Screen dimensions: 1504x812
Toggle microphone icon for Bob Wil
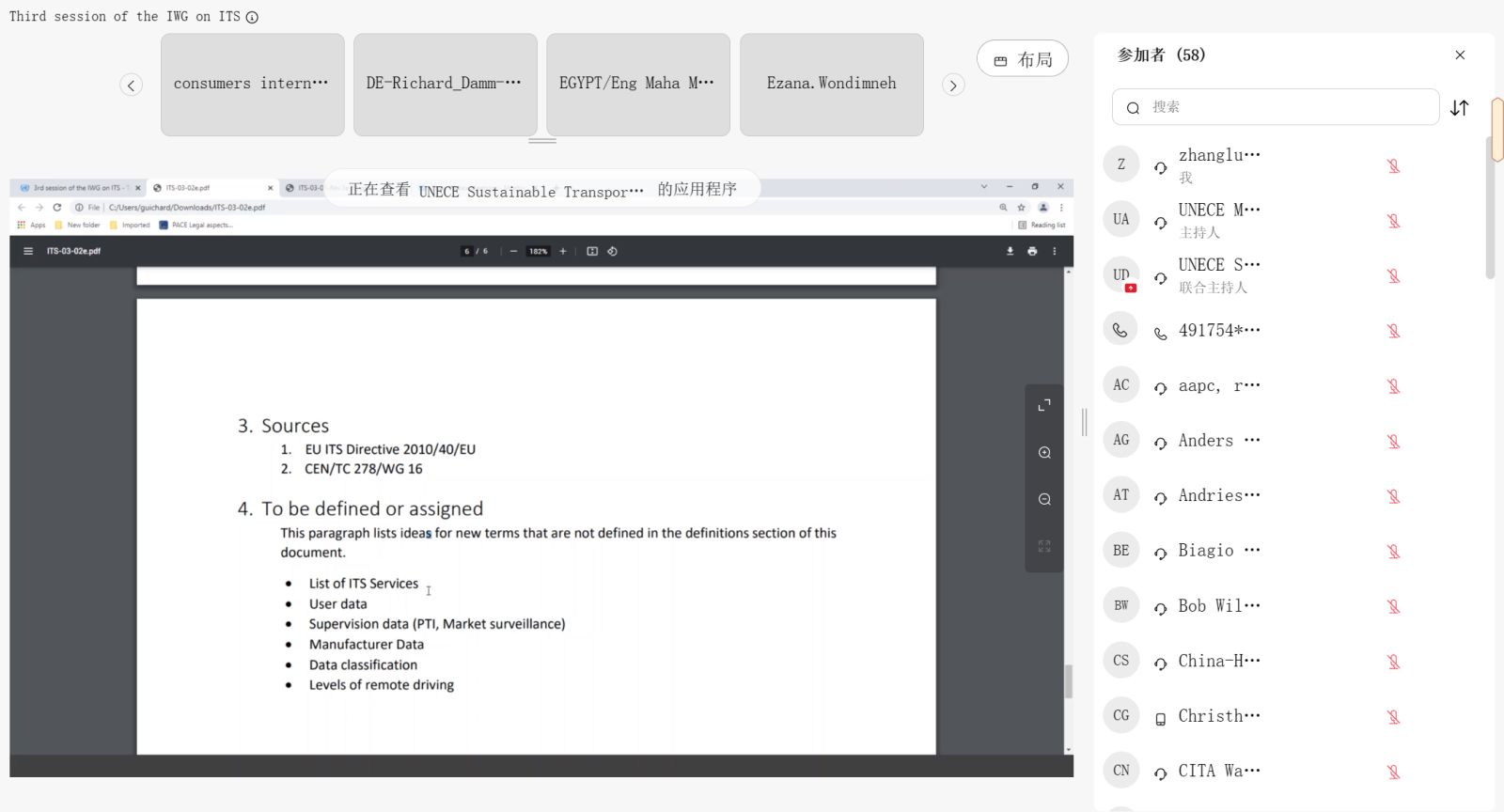coord(1393,607)
